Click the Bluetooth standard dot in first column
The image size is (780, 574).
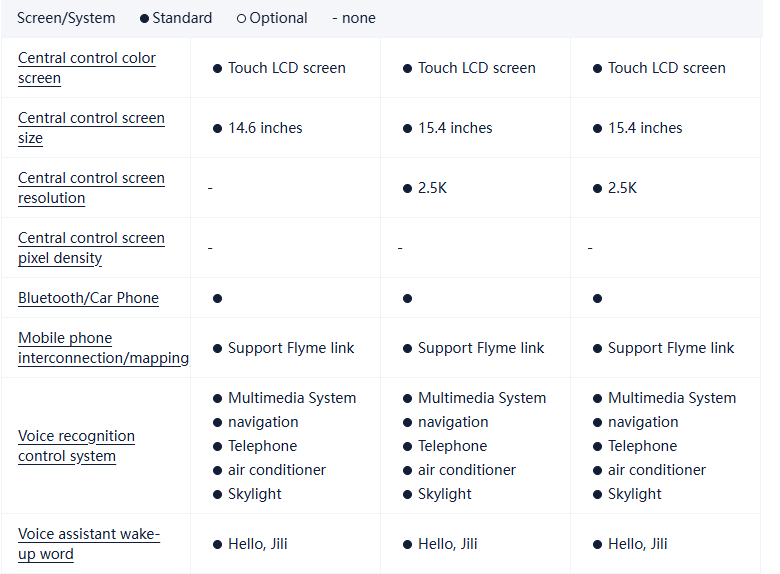(217, 298)
